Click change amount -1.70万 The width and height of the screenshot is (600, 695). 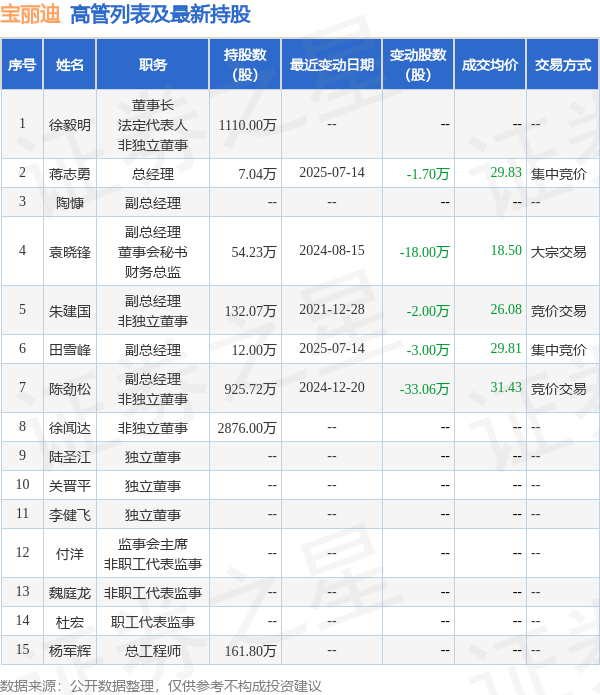tap(428, 174)
